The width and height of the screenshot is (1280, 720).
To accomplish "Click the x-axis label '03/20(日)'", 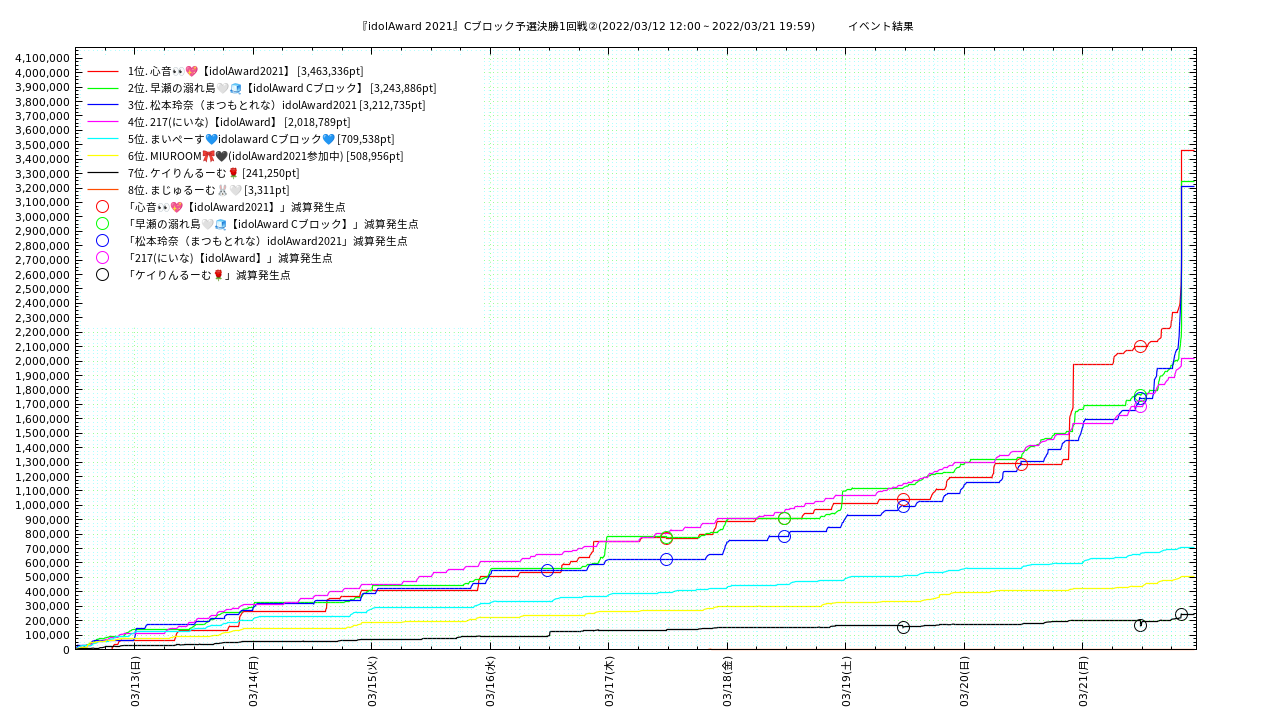I will [x=964, y=681].
